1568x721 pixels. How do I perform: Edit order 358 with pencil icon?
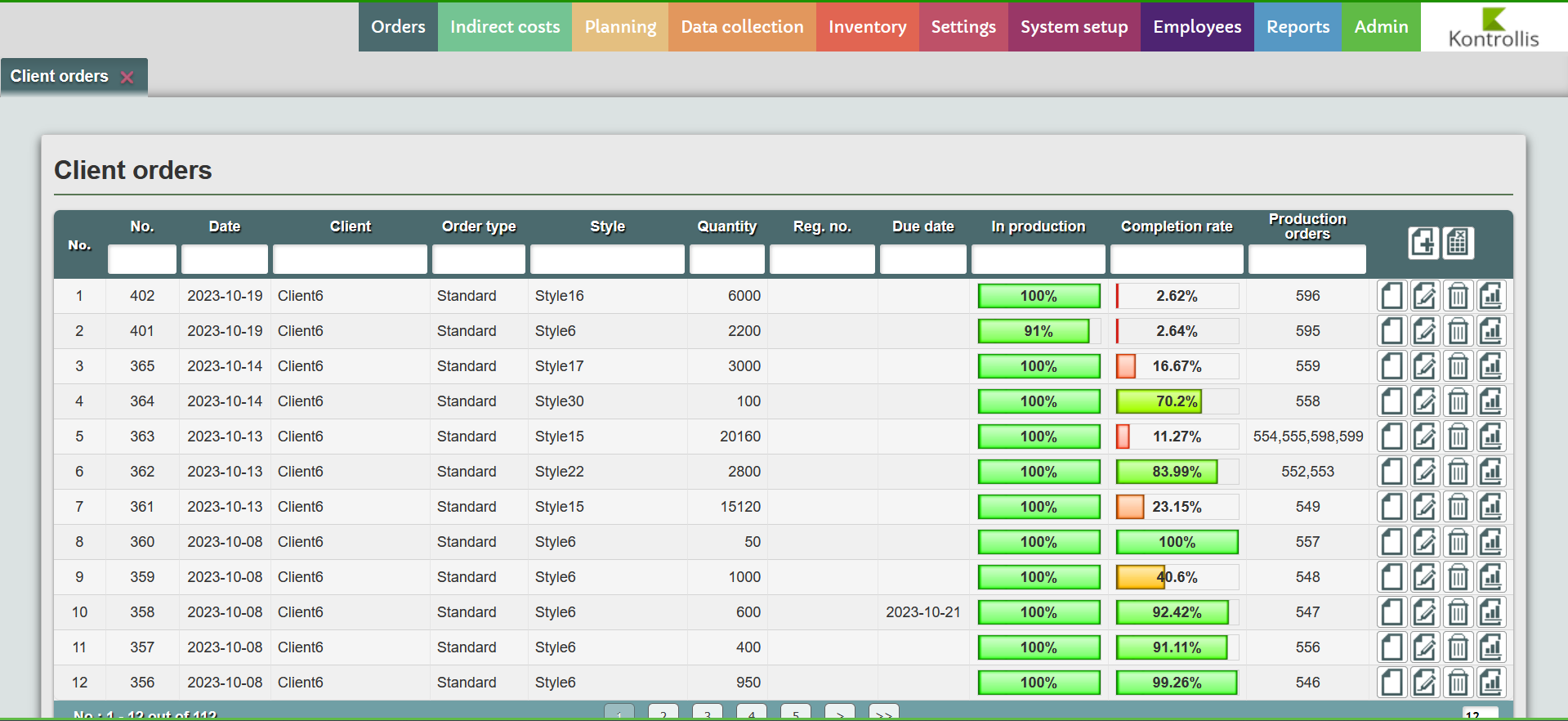tap(1425, 612)
